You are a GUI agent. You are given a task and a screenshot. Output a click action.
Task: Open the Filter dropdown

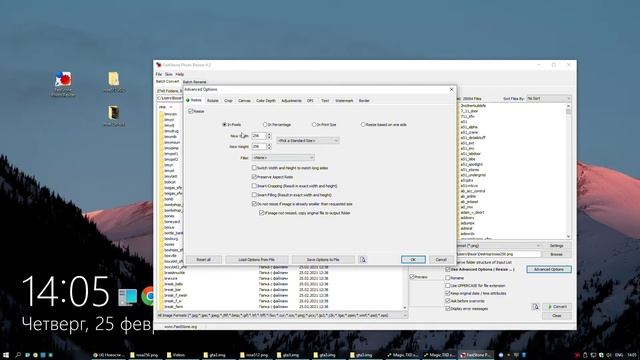[283, 158]
